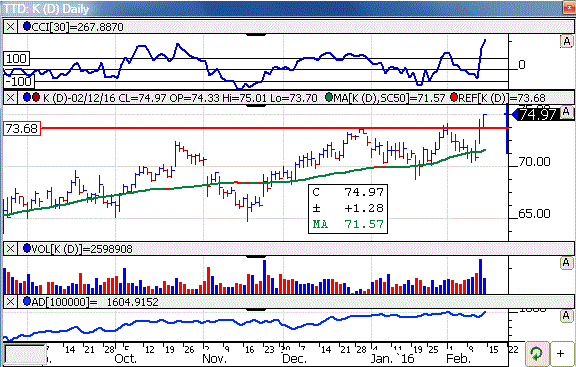Click the plus zoom button at bottom right
Image resolution: width=576 pixels, height=367 pixels.
560,354
